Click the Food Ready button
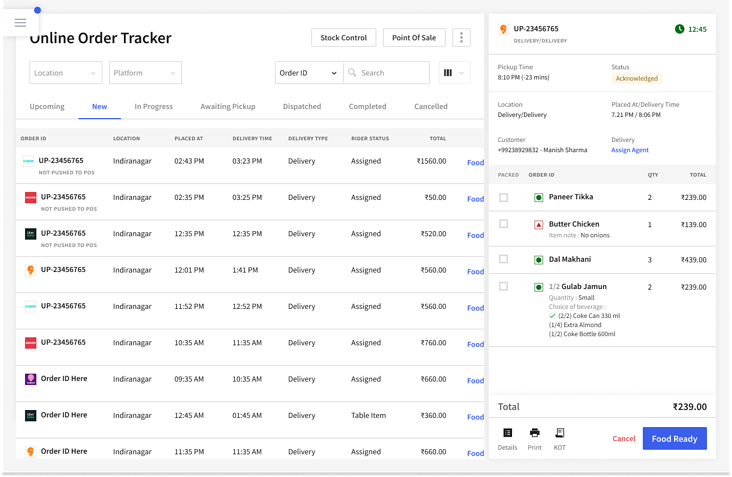This screenshot has width=732, height=477. point(675,439)
